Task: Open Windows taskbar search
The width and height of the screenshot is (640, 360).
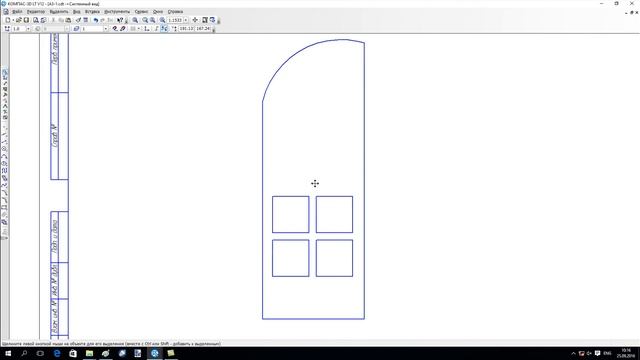Action: click(24, 353)
